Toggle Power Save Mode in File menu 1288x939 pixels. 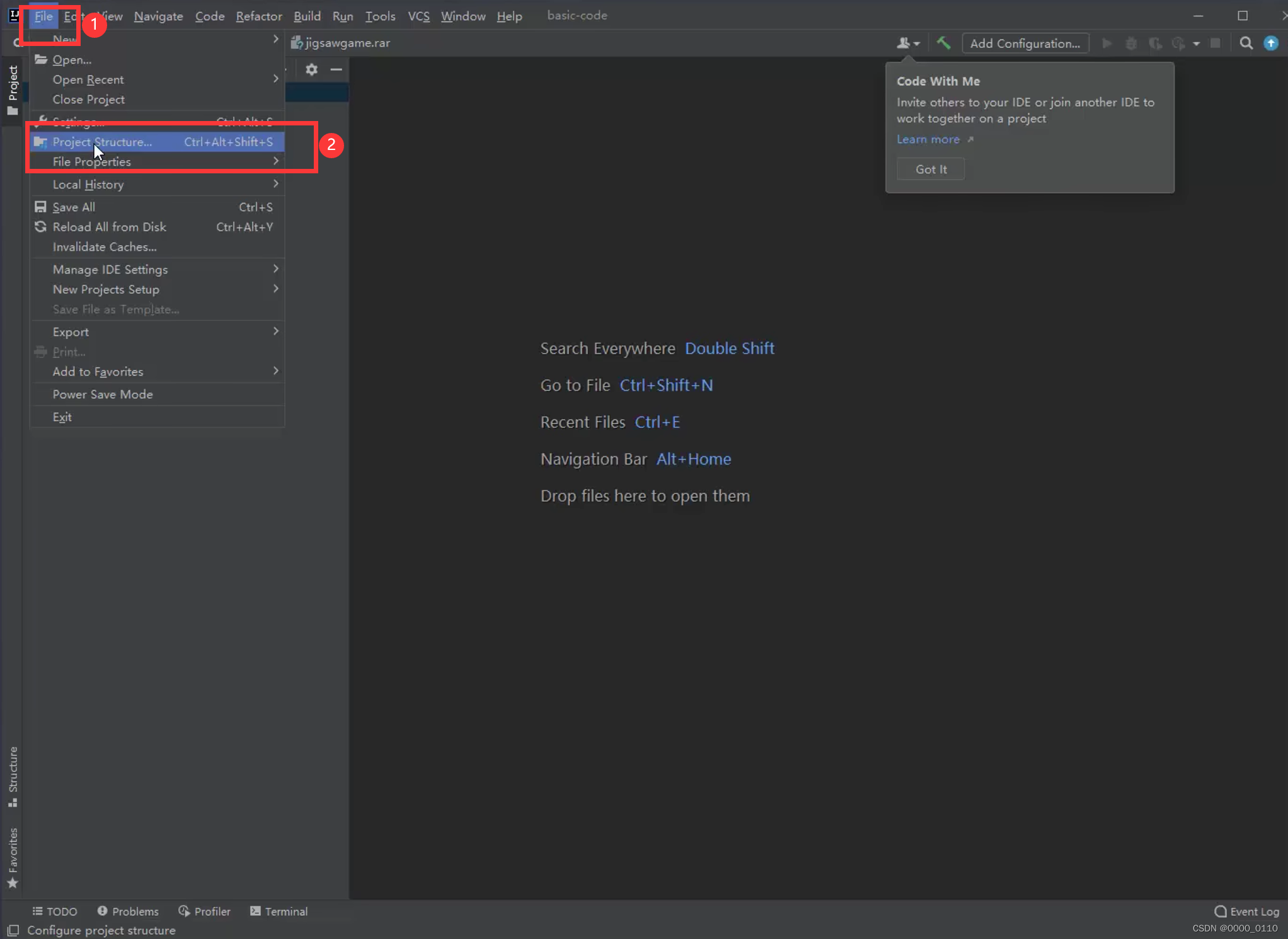point(103,394)
